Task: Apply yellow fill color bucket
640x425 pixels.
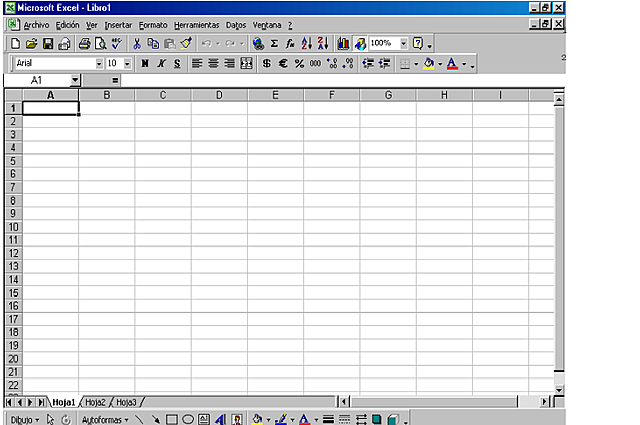Action: click(429, 64)
